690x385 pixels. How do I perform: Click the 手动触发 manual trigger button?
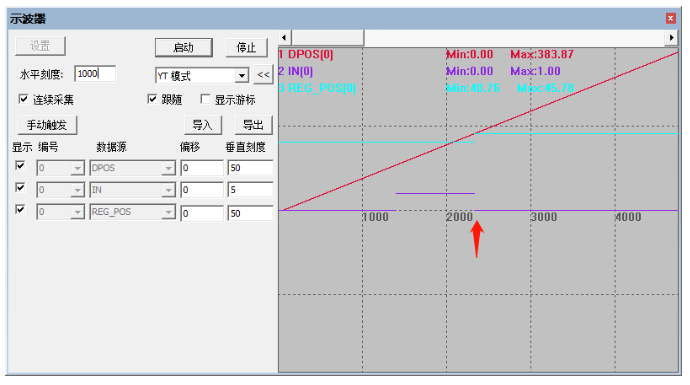tap(47, 125)
